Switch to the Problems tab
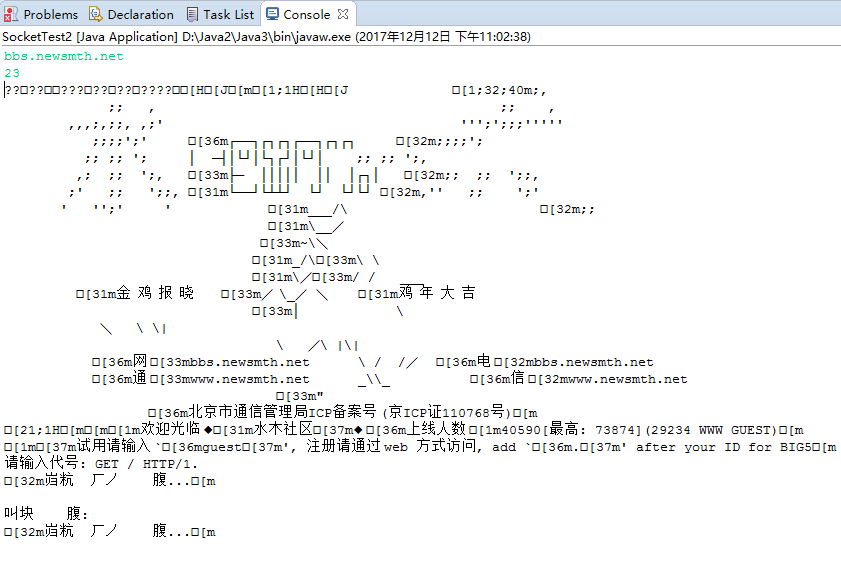 tap(50, 14)
